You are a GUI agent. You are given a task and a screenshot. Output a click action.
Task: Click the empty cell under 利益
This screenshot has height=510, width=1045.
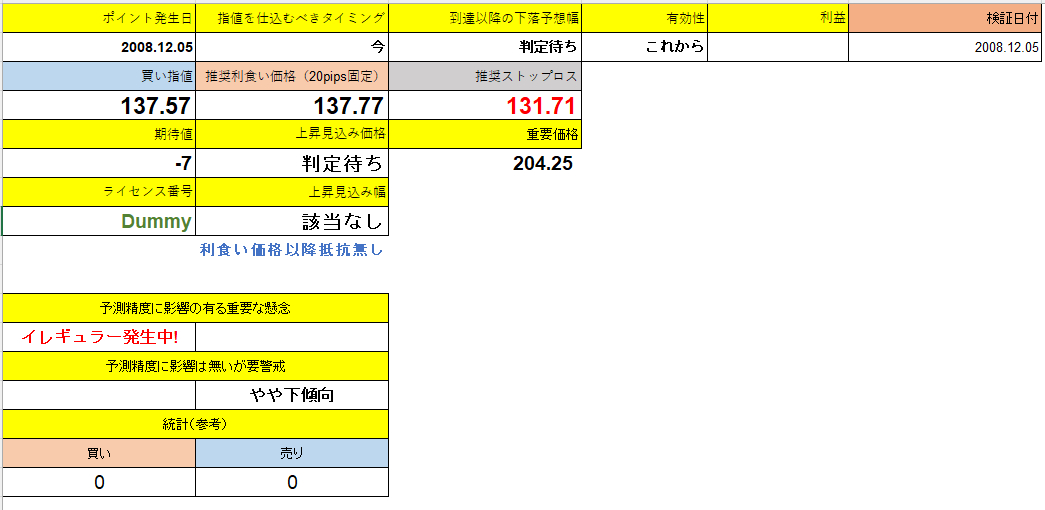778,47
